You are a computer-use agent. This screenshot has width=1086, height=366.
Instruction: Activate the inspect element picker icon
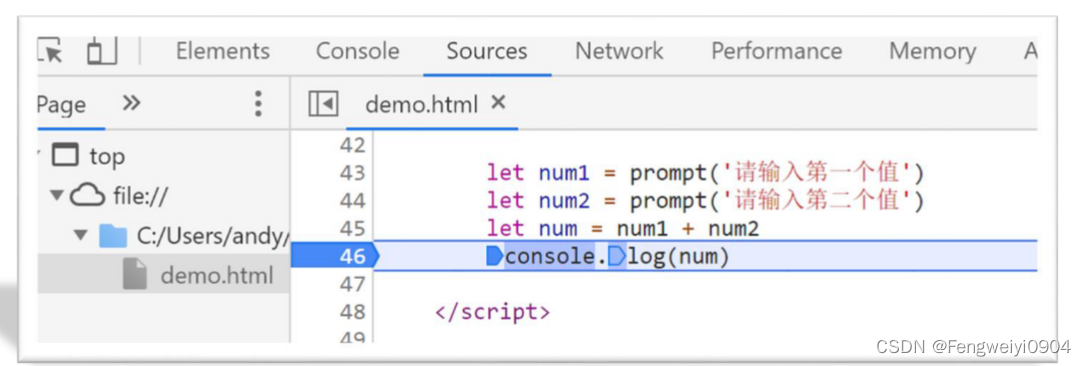[50, 52]
